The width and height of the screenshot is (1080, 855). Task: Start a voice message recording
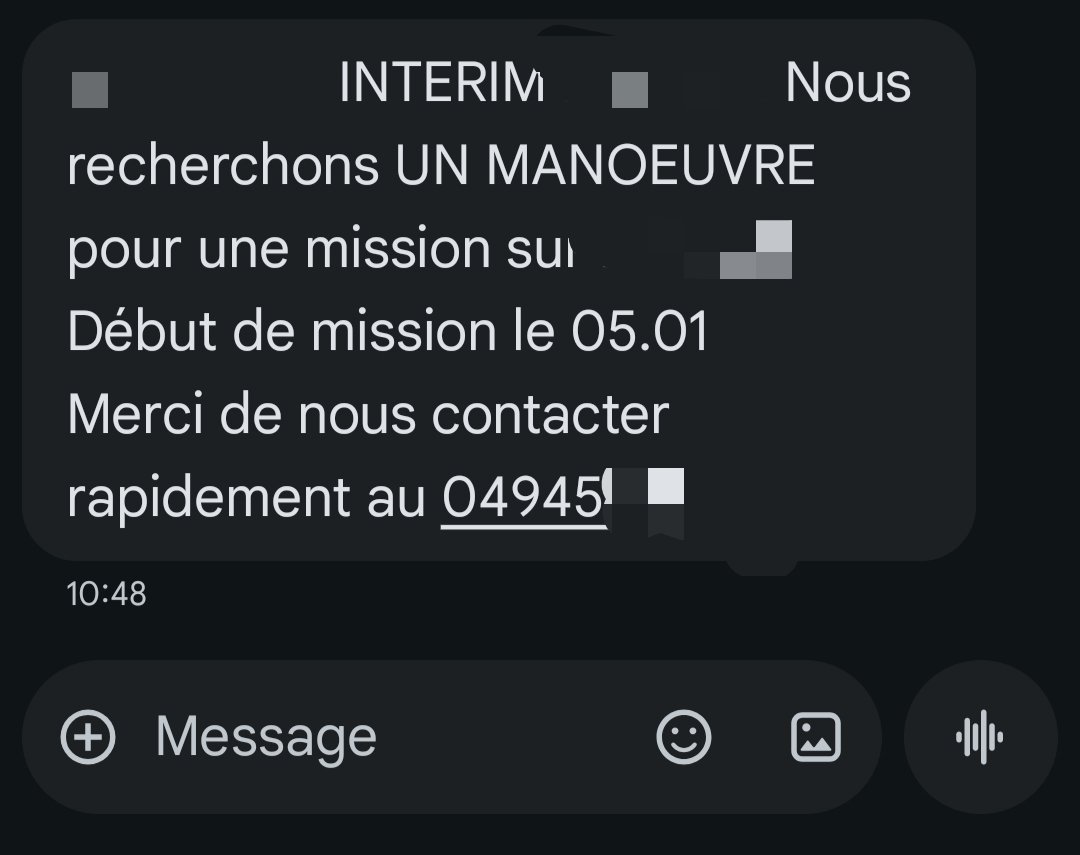click(x=980, y=738)
